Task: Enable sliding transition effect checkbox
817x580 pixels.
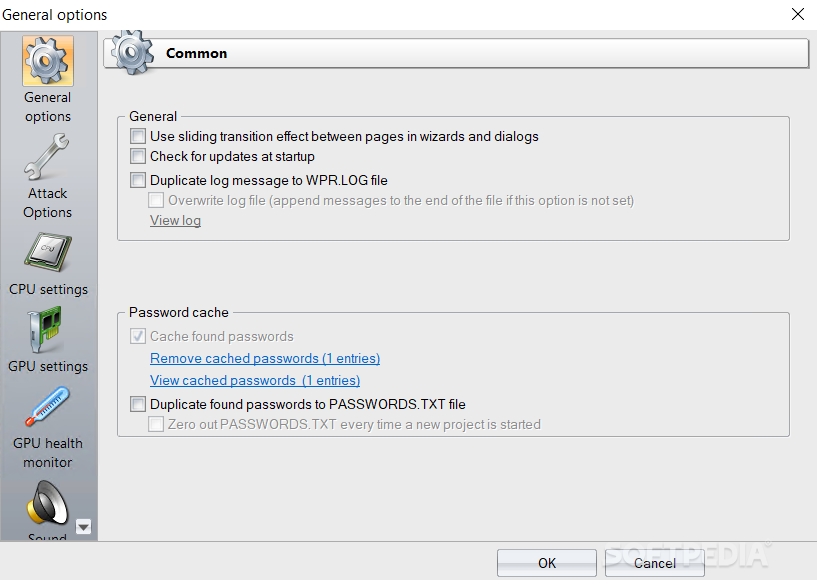Action: coord(138,136)
